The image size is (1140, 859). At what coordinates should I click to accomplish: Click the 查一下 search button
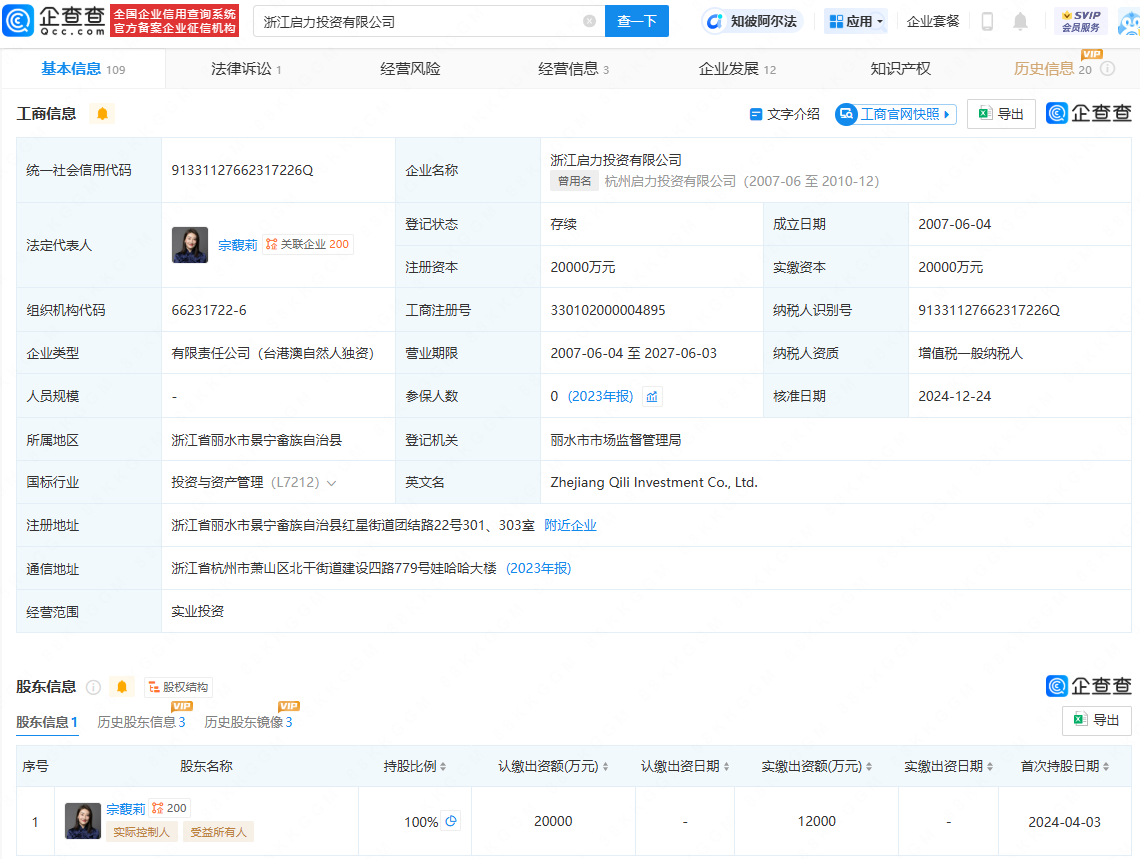tap(637, 21)
